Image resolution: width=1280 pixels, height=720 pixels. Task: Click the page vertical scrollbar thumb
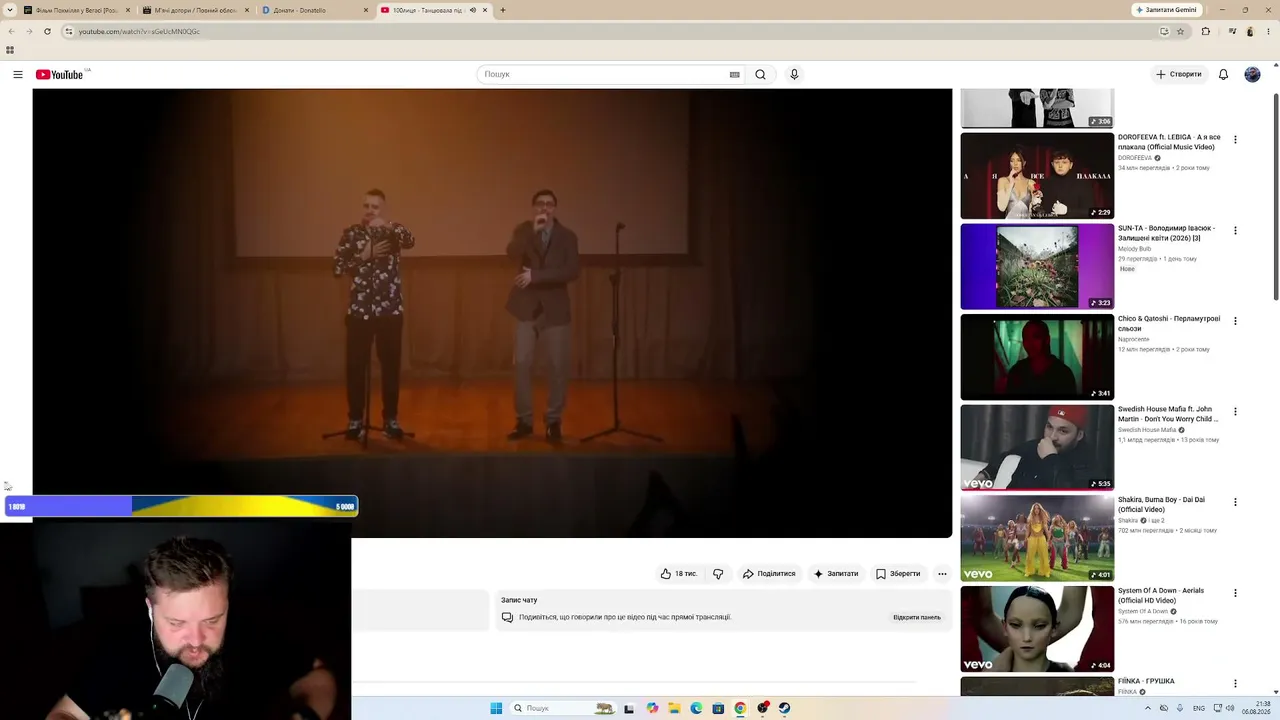pyautogui.click(x=1275, y=196)
